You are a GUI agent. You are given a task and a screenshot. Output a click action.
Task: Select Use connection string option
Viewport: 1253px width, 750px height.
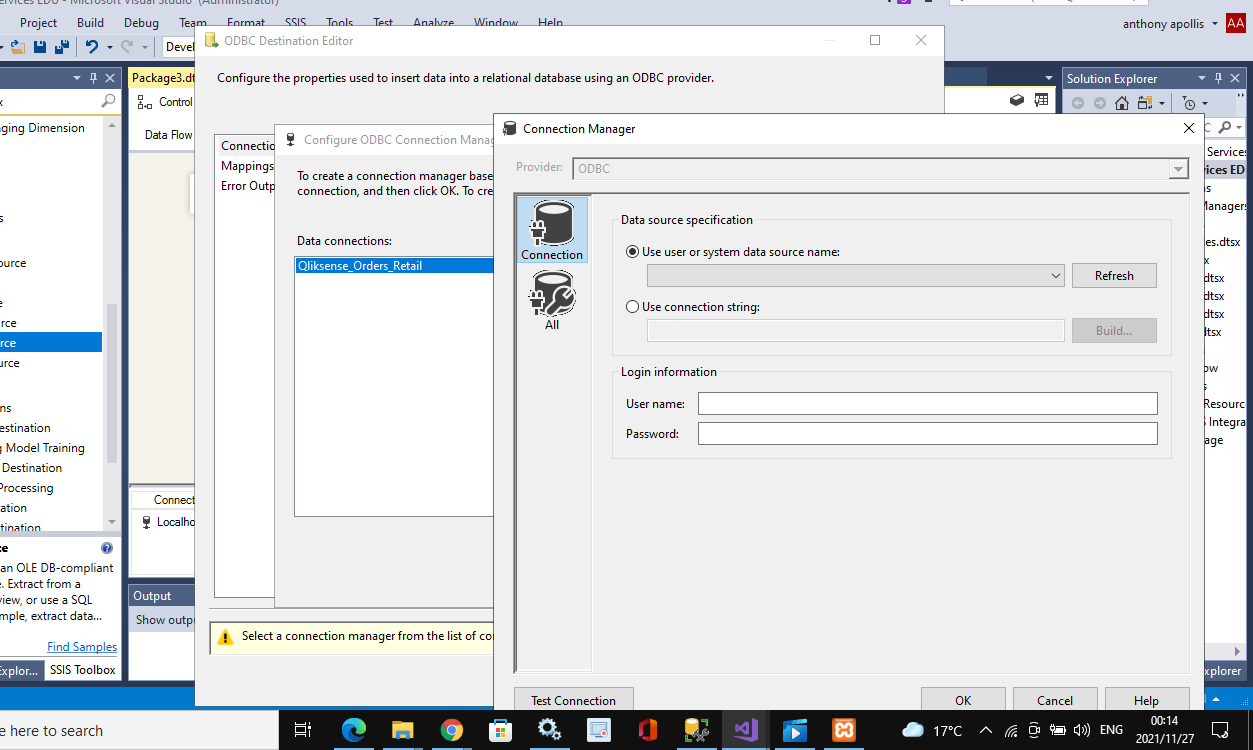coord(632,307)
